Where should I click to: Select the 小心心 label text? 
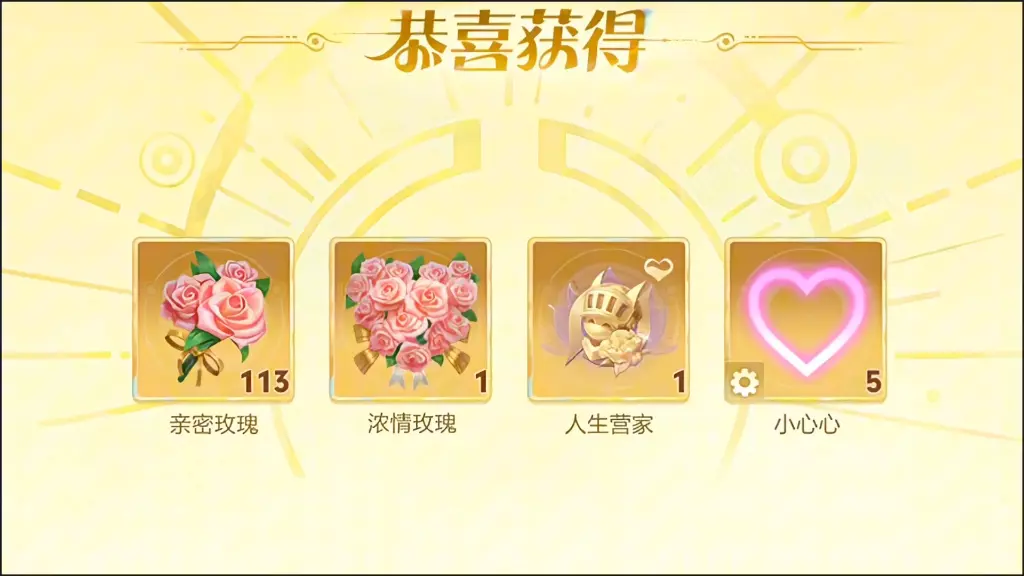(807, 424)
